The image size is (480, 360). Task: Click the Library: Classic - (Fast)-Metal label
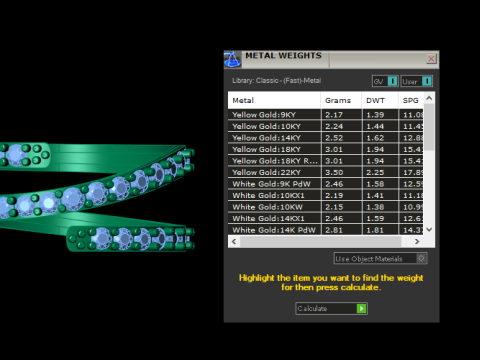[277, 81]
